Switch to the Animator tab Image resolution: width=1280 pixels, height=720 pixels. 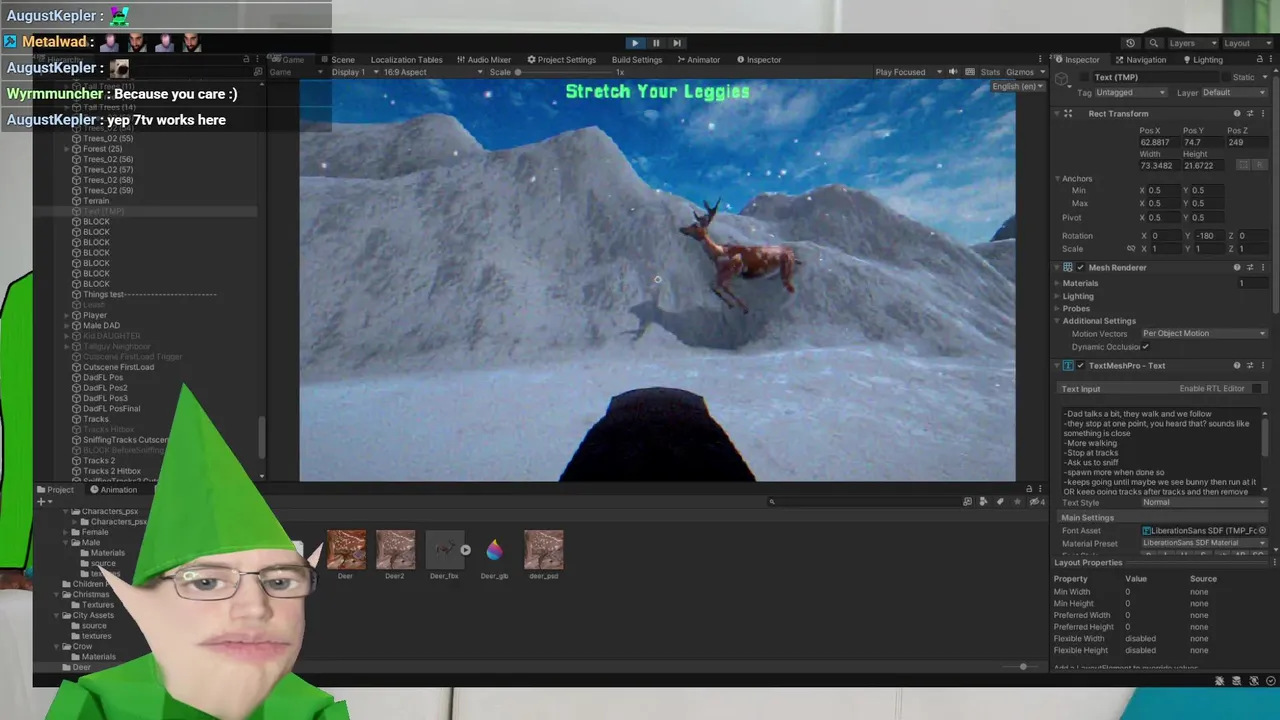[697, 59]
